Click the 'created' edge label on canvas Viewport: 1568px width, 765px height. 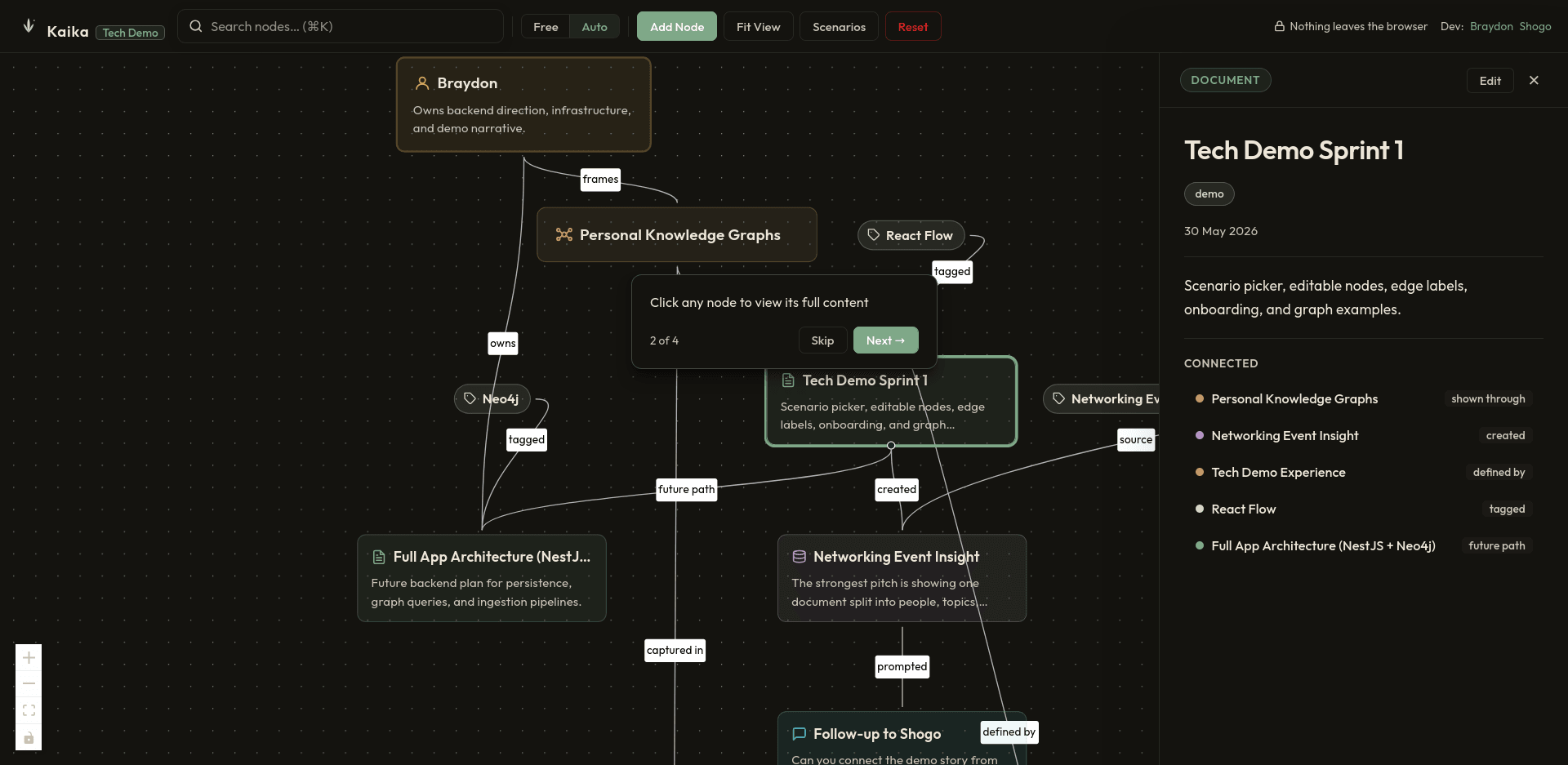tap(897, 489)
